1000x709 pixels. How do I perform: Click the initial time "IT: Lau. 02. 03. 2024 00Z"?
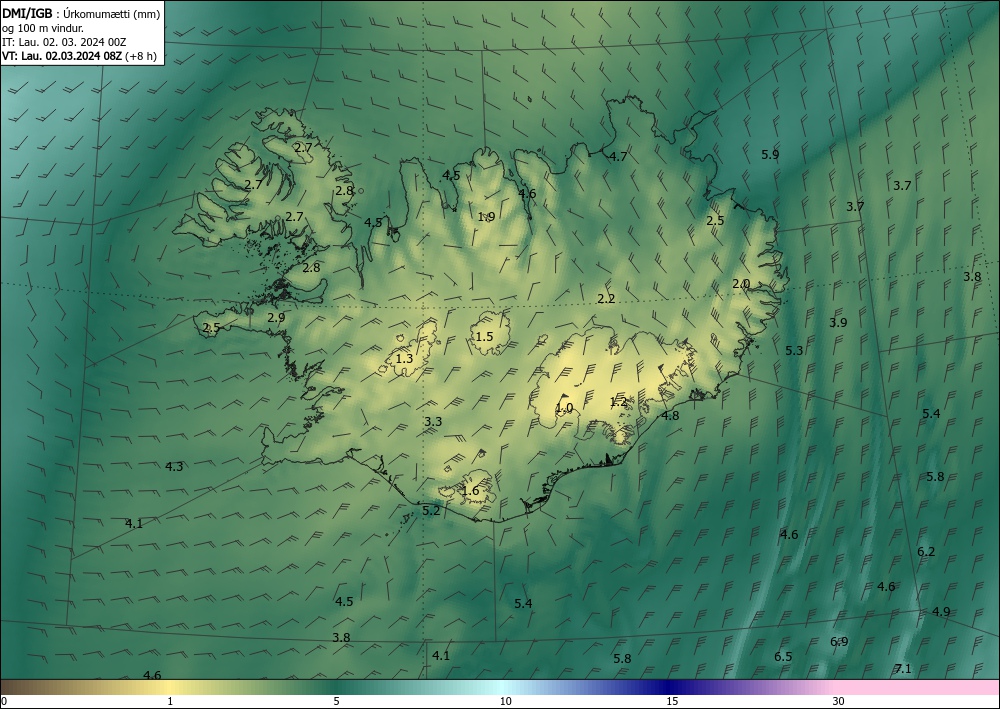(64, 42)
